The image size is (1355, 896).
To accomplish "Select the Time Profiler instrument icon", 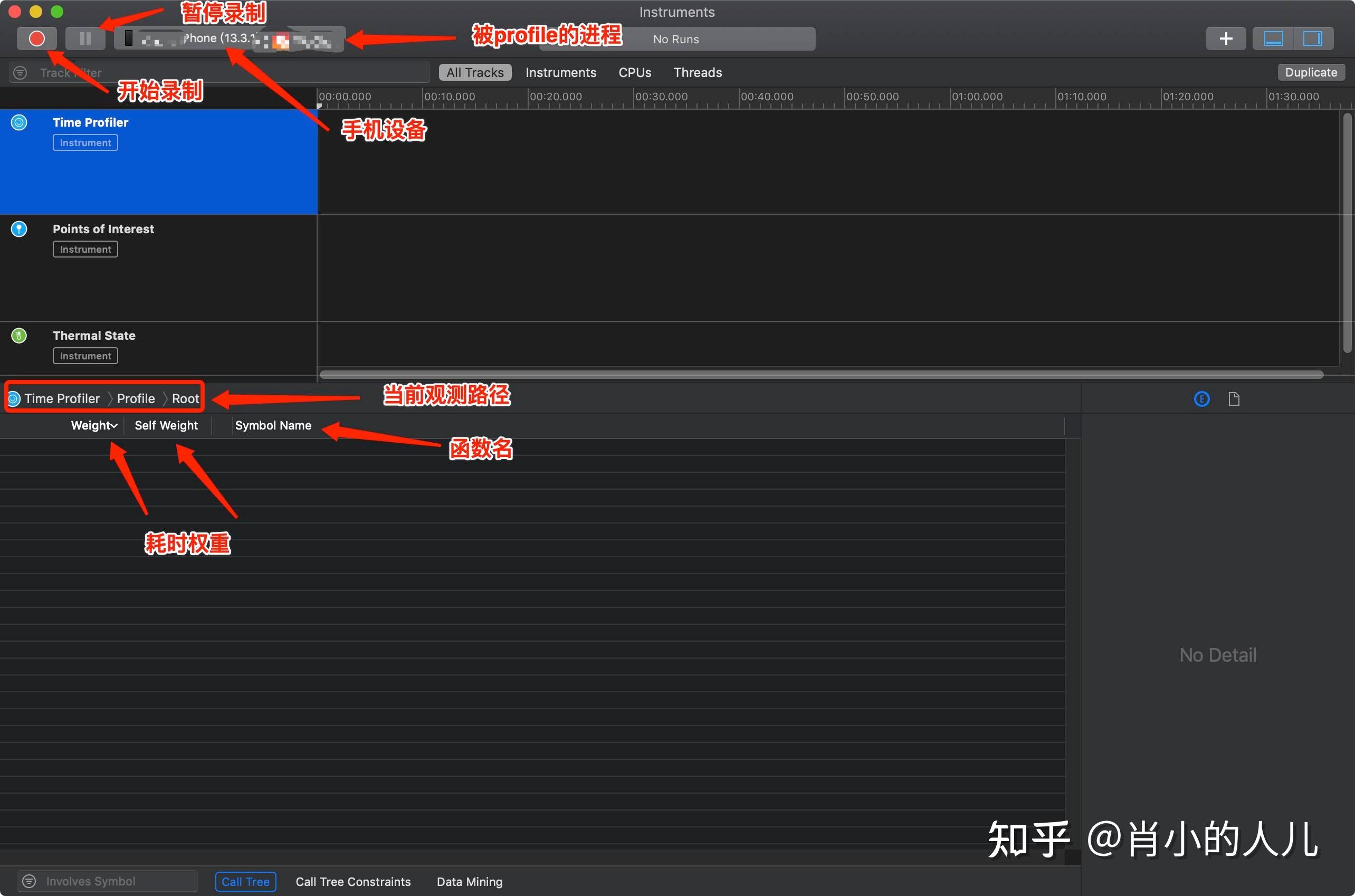I will (x=19, y=122).
